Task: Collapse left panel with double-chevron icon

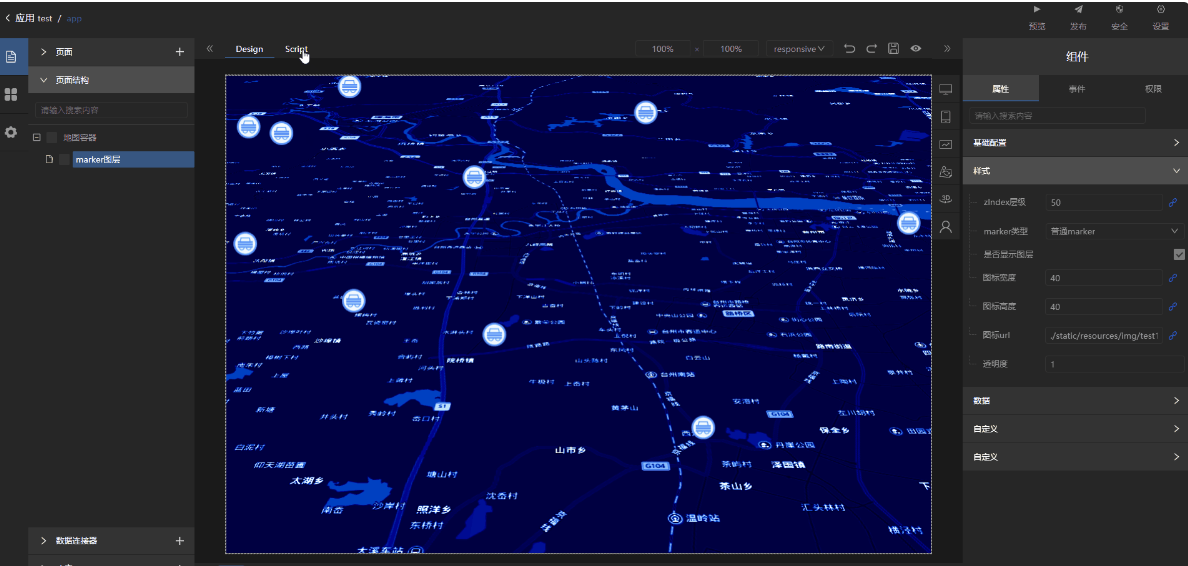Action: coord(210,48)
